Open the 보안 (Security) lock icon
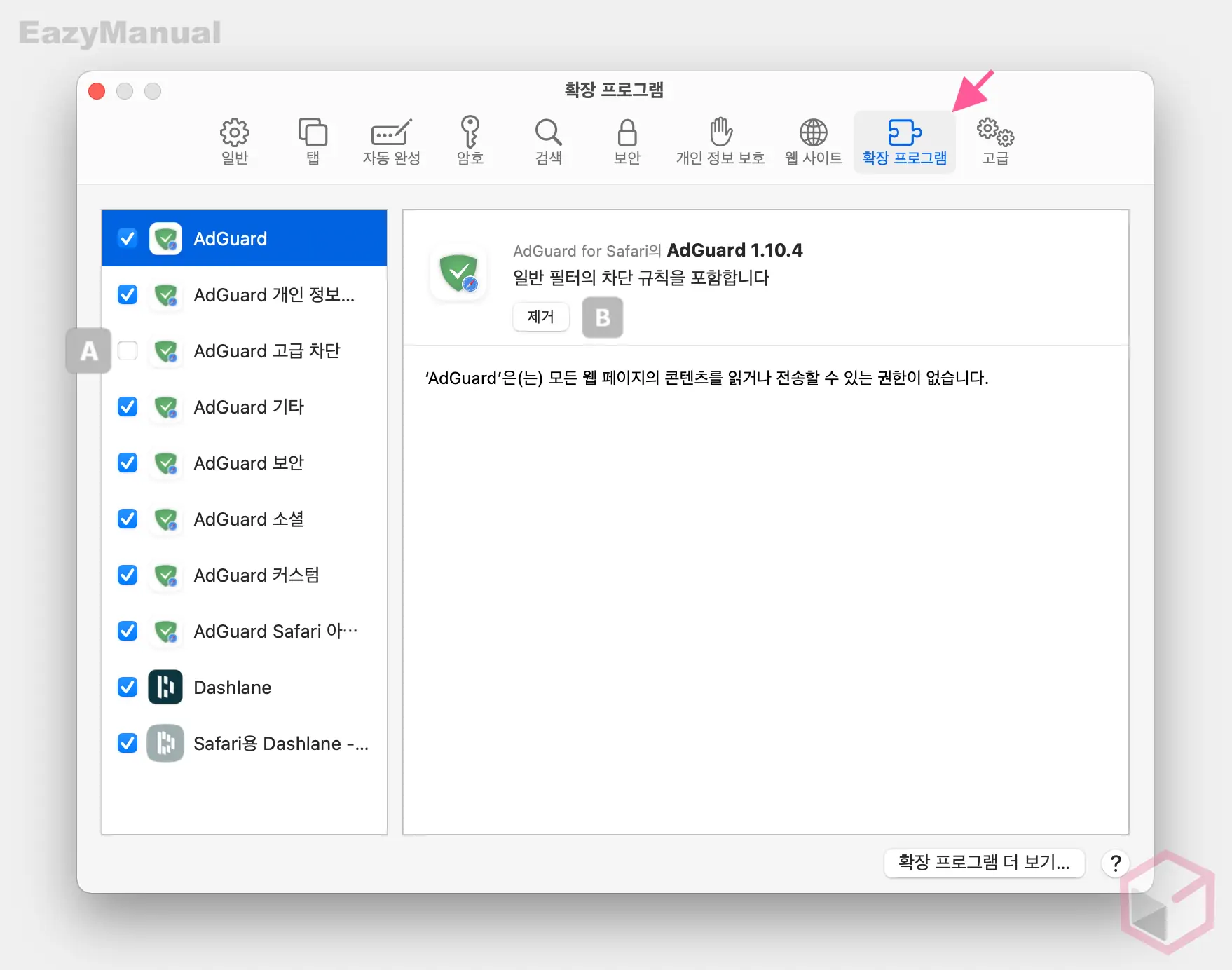The height and width of the screenshot is (970, 1232). pos(627,132)
